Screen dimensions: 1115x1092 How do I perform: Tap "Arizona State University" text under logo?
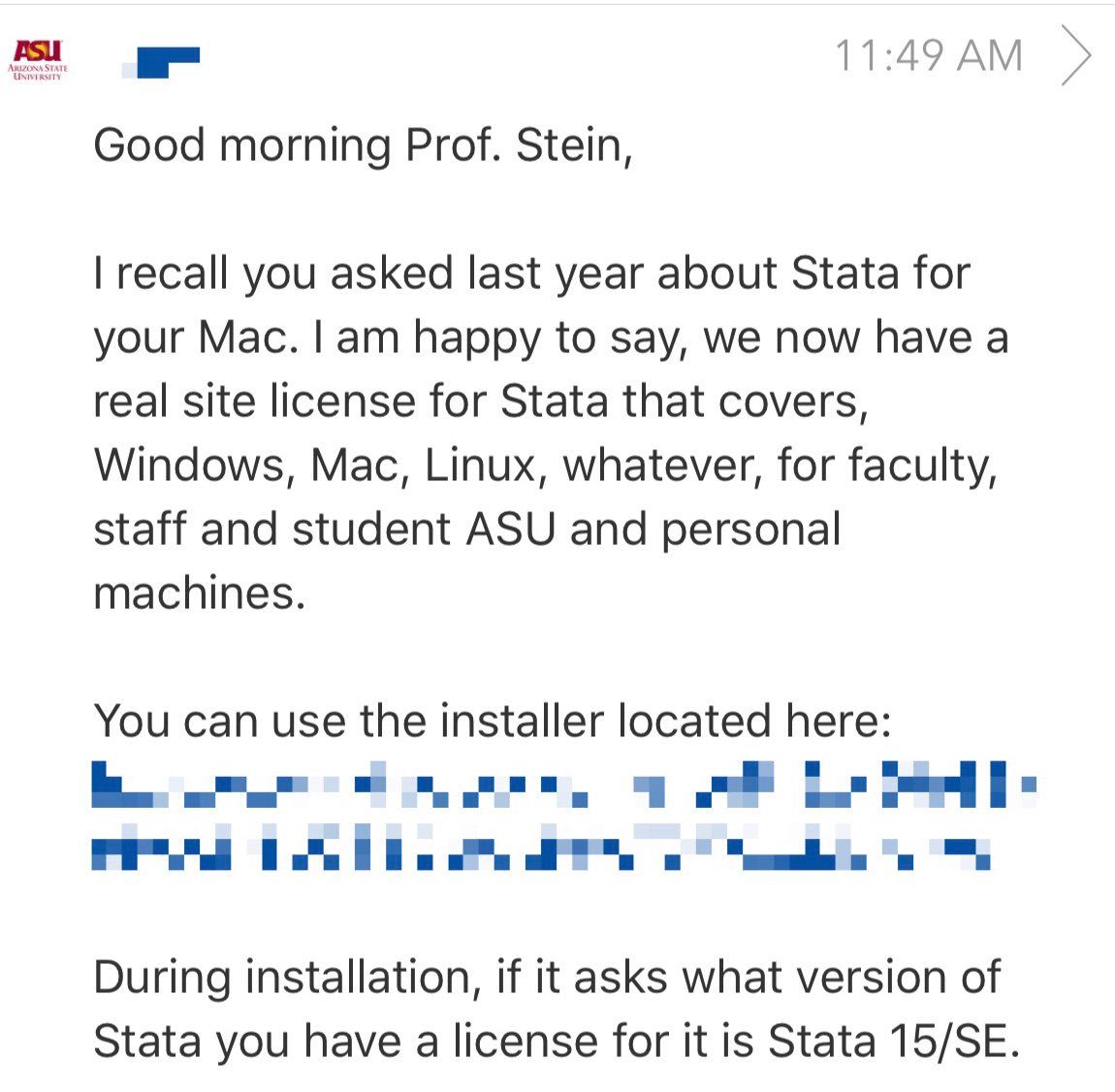point(37,73)
